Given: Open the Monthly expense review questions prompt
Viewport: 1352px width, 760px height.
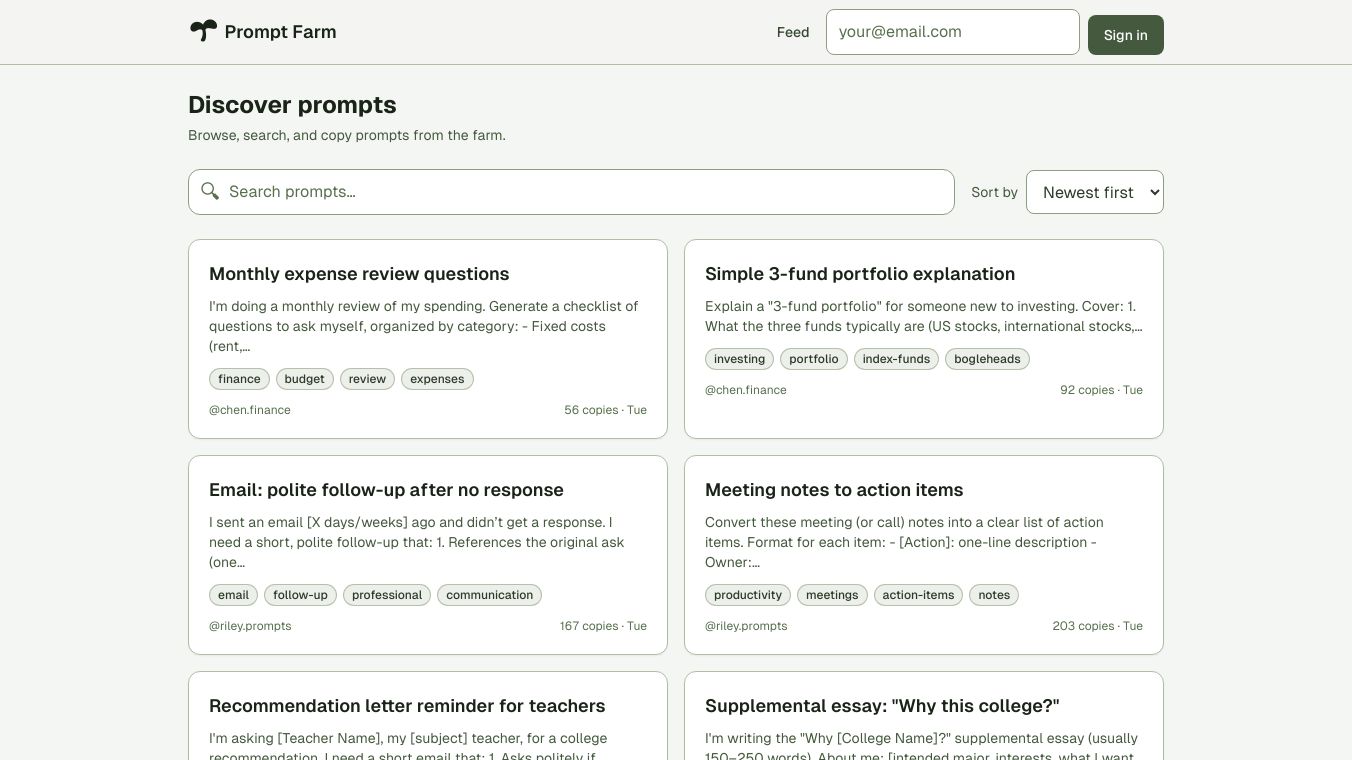Looking at the screenshot, I should coord(359,274).
